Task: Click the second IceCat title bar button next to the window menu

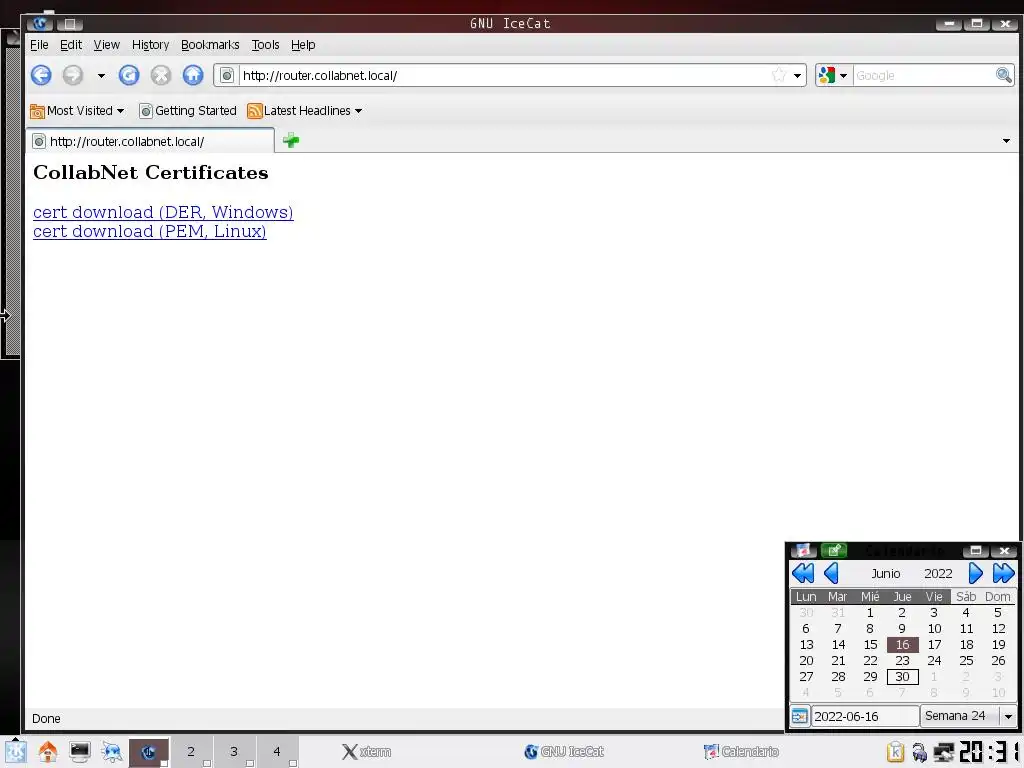Action: pyautogui.click(x=70, y=24)
